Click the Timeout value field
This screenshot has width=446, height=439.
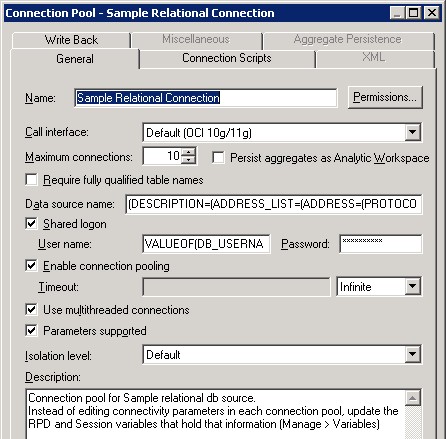236,287
